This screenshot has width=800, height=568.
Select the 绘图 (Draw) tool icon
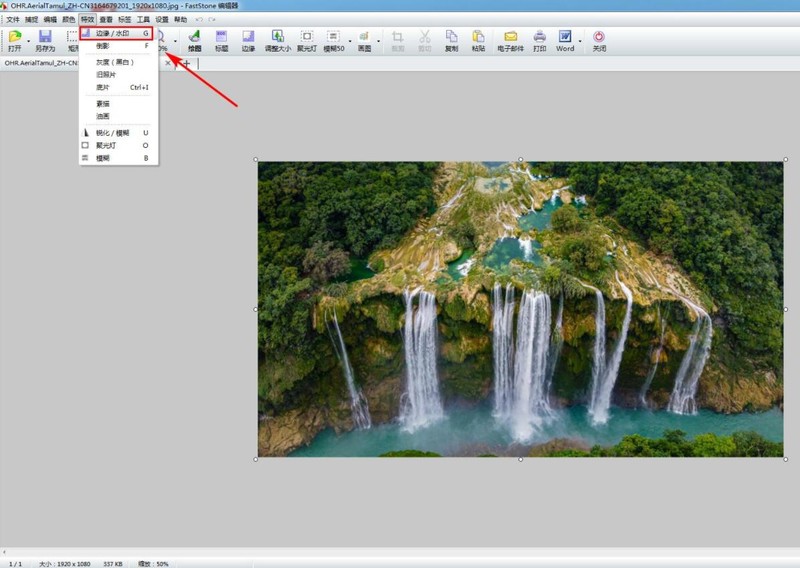pyautogui.click(x=194, y=39)
